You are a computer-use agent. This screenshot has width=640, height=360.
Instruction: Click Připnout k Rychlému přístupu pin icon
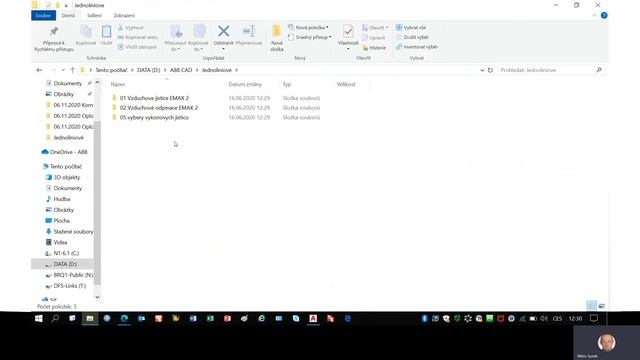(54, 31)
